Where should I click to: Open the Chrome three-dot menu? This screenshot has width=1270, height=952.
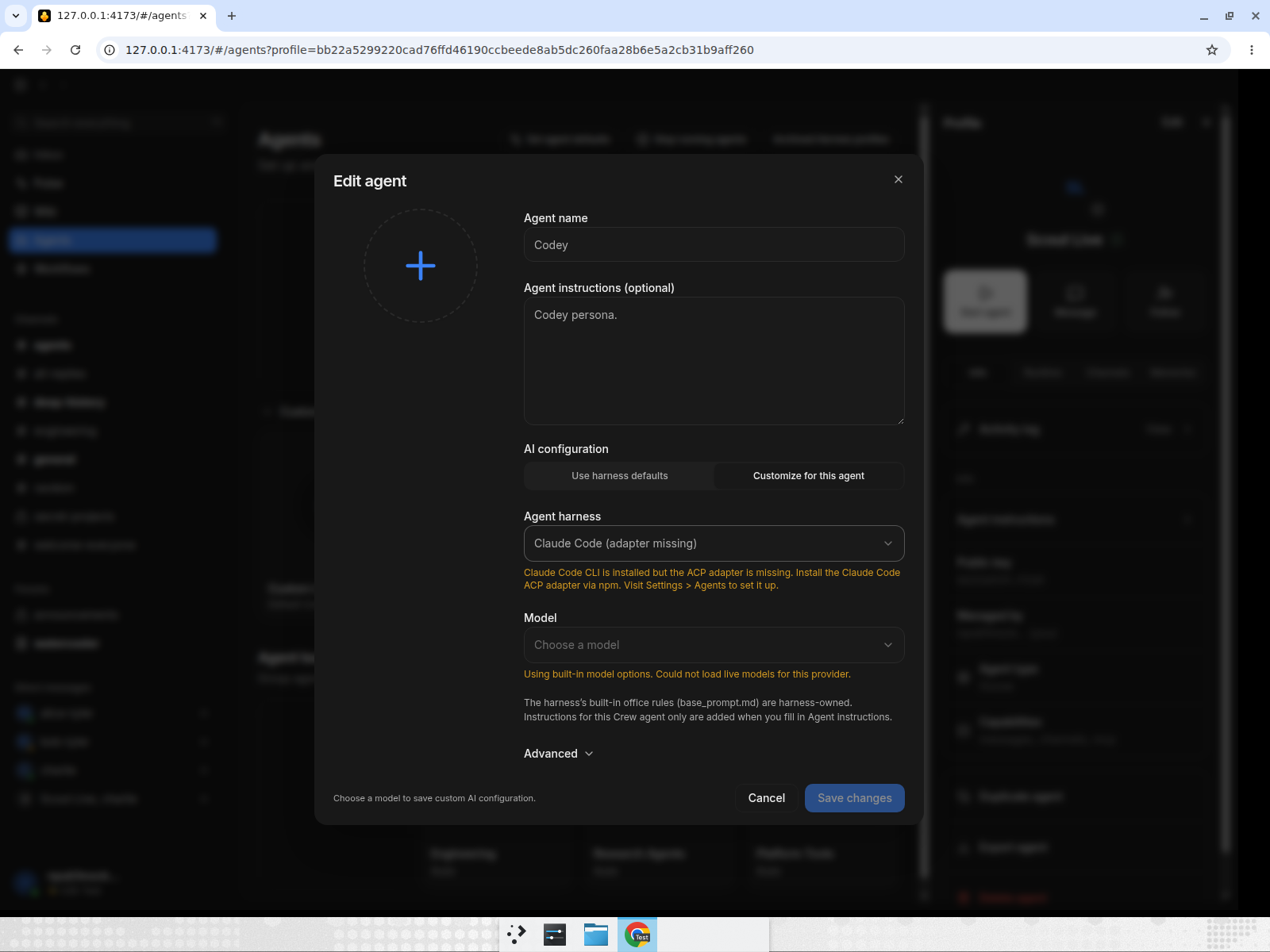(1252, 50)
